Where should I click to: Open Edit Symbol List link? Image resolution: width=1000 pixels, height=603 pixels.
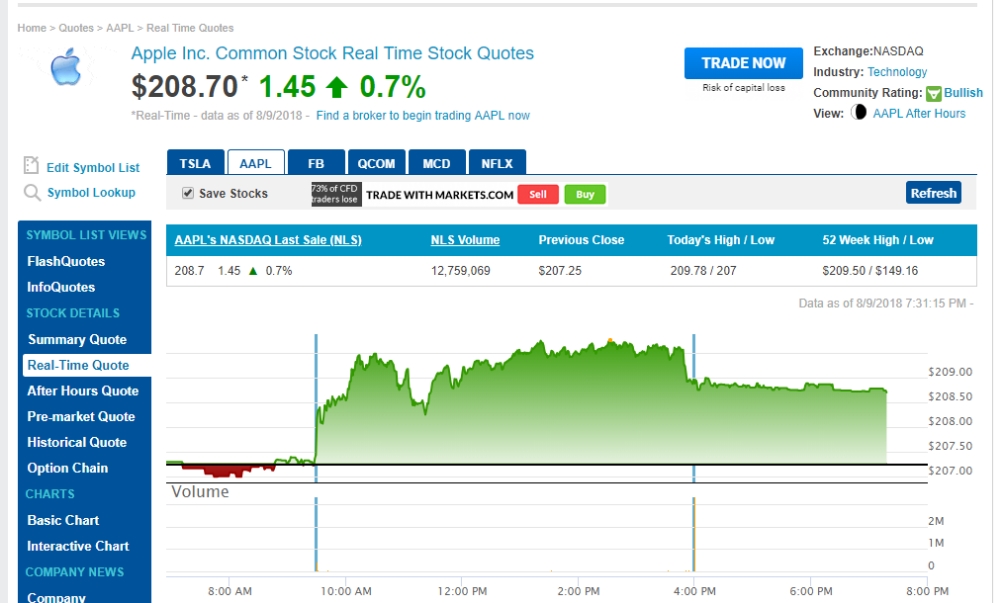point(93,168)
